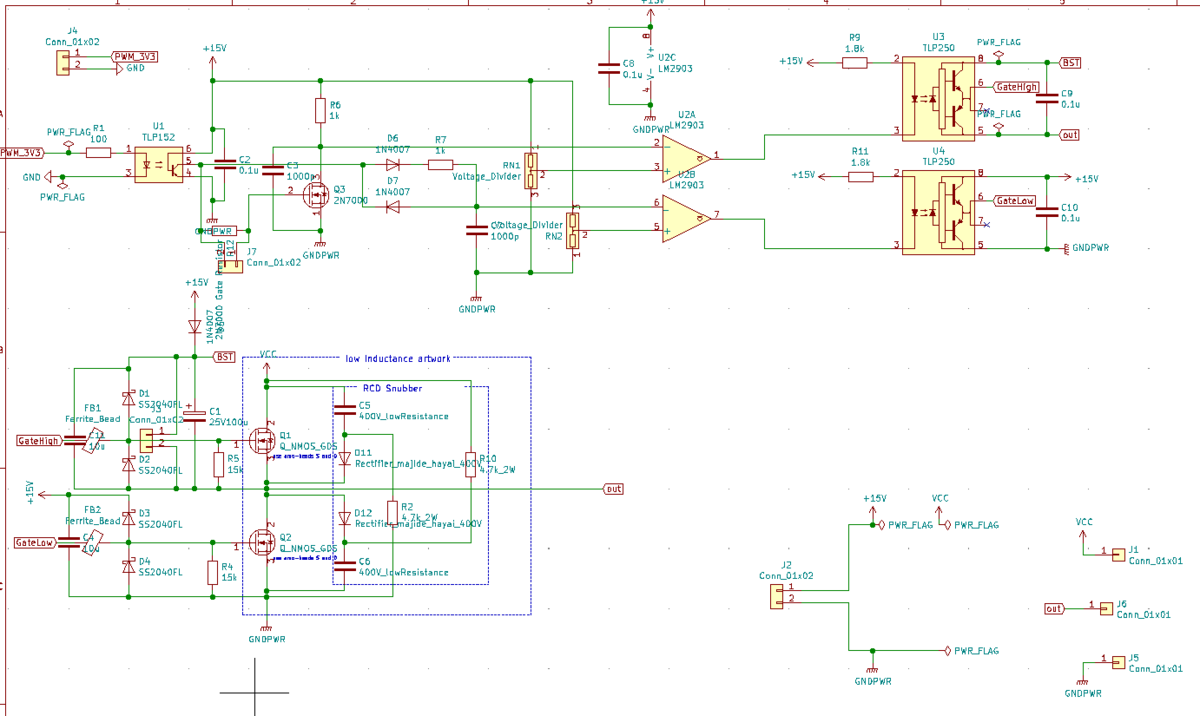Select capacitor C10 beside U4
This screenshot has height=716, width=1200.
tap(1046, 212)
